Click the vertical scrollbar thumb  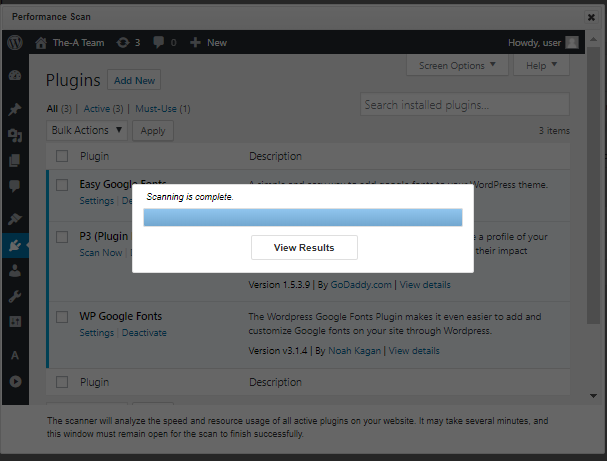pos(593,185)
